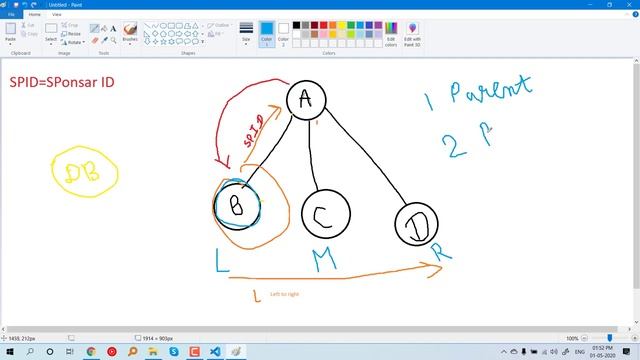The width and height of the screenshot is (640, 360).
Task: Choose the Oval shape
Action: [x=163, y=26]
